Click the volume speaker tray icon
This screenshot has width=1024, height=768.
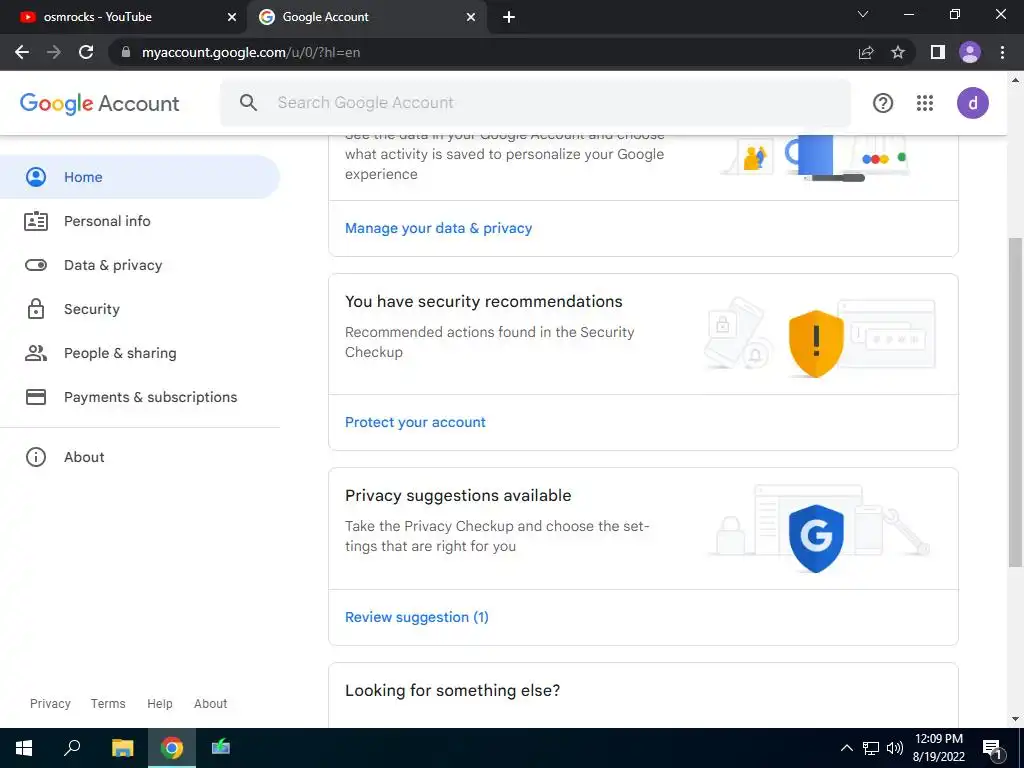coord(895,748)
